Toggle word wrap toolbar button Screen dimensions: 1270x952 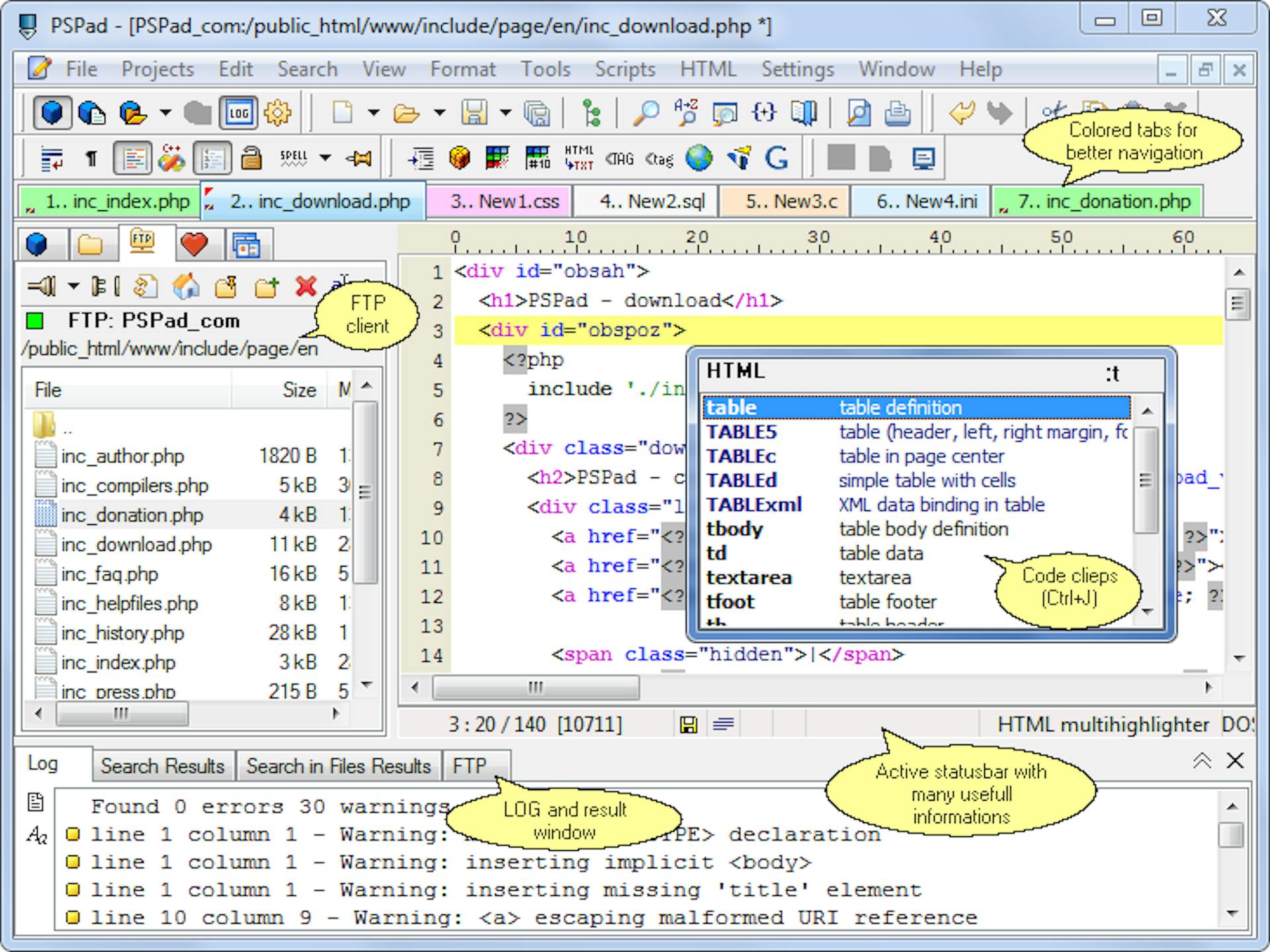(x=52, y=158)
